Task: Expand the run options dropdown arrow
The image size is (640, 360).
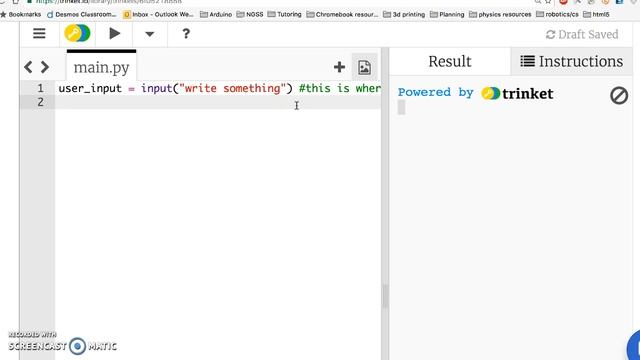Action: coord(149,34)
